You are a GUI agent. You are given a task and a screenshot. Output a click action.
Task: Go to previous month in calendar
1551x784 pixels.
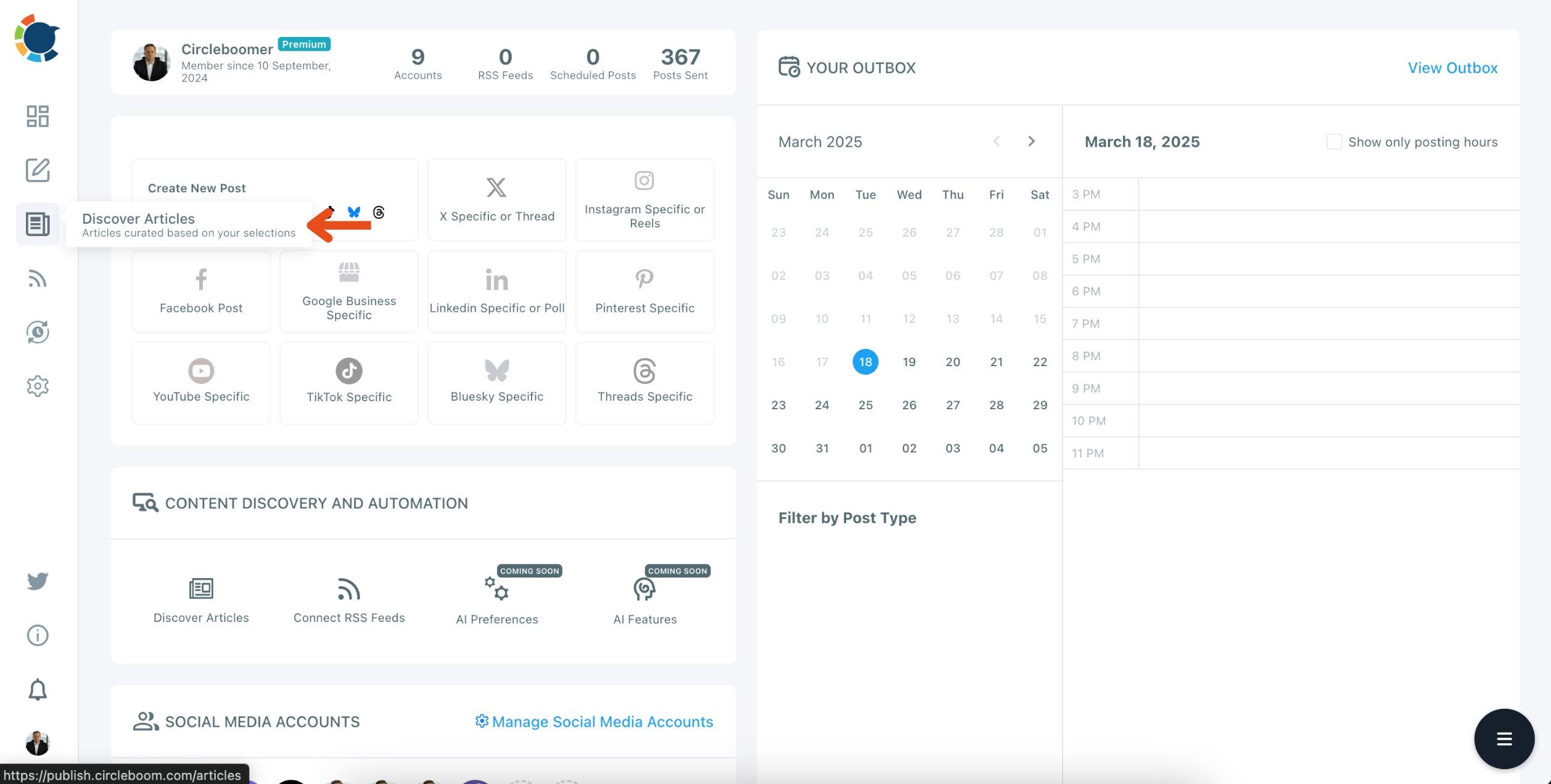coord(997,141)
